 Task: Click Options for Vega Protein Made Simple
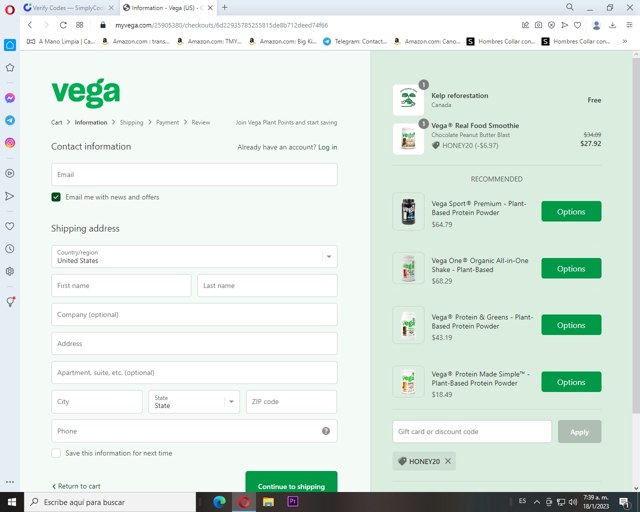tap(571, 382)
